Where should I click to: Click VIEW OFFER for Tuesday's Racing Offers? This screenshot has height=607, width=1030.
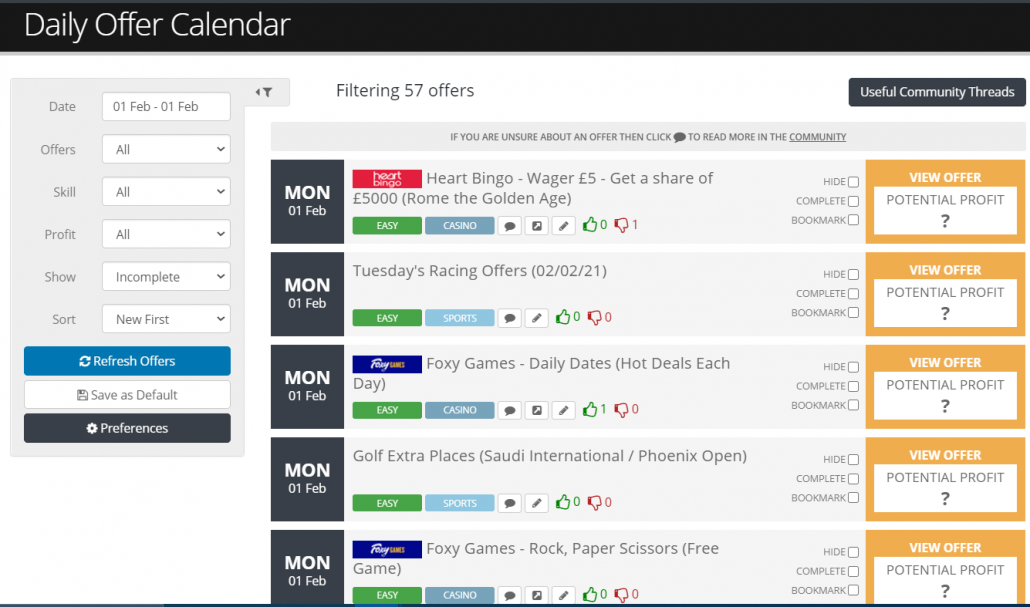[x=945, y=270]
